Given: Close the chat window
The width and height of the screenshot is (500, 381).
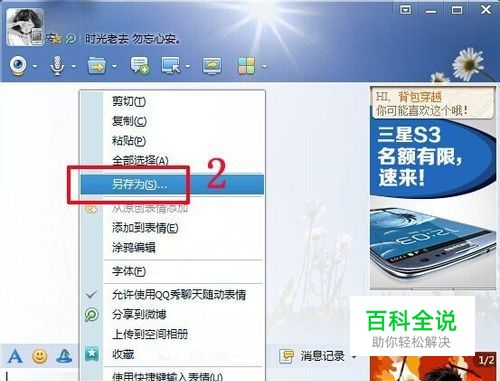Looking at the screenshot, I should pos(486,10).
